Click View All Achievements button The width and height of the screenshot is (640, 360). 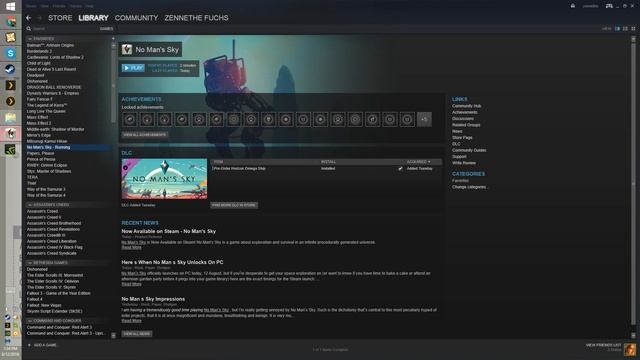[144, 134]
